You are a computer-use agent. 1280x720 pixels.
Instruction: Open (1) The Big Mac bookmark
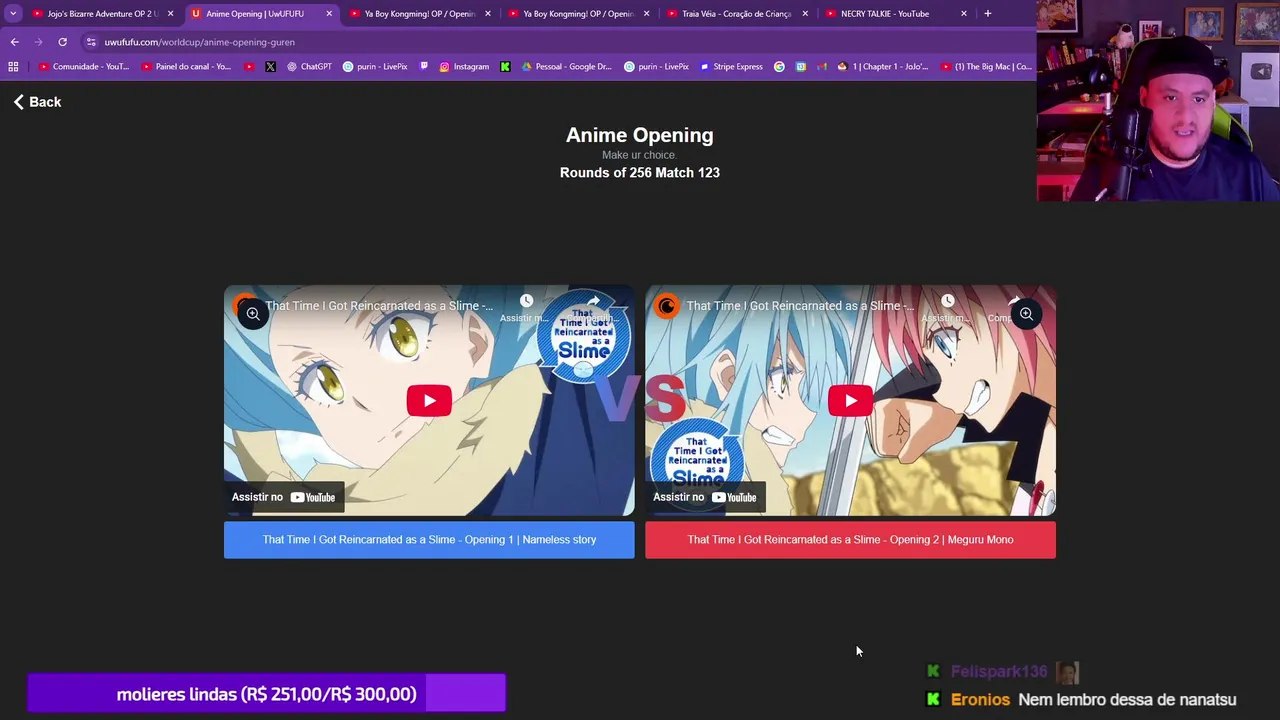point(986,67)
